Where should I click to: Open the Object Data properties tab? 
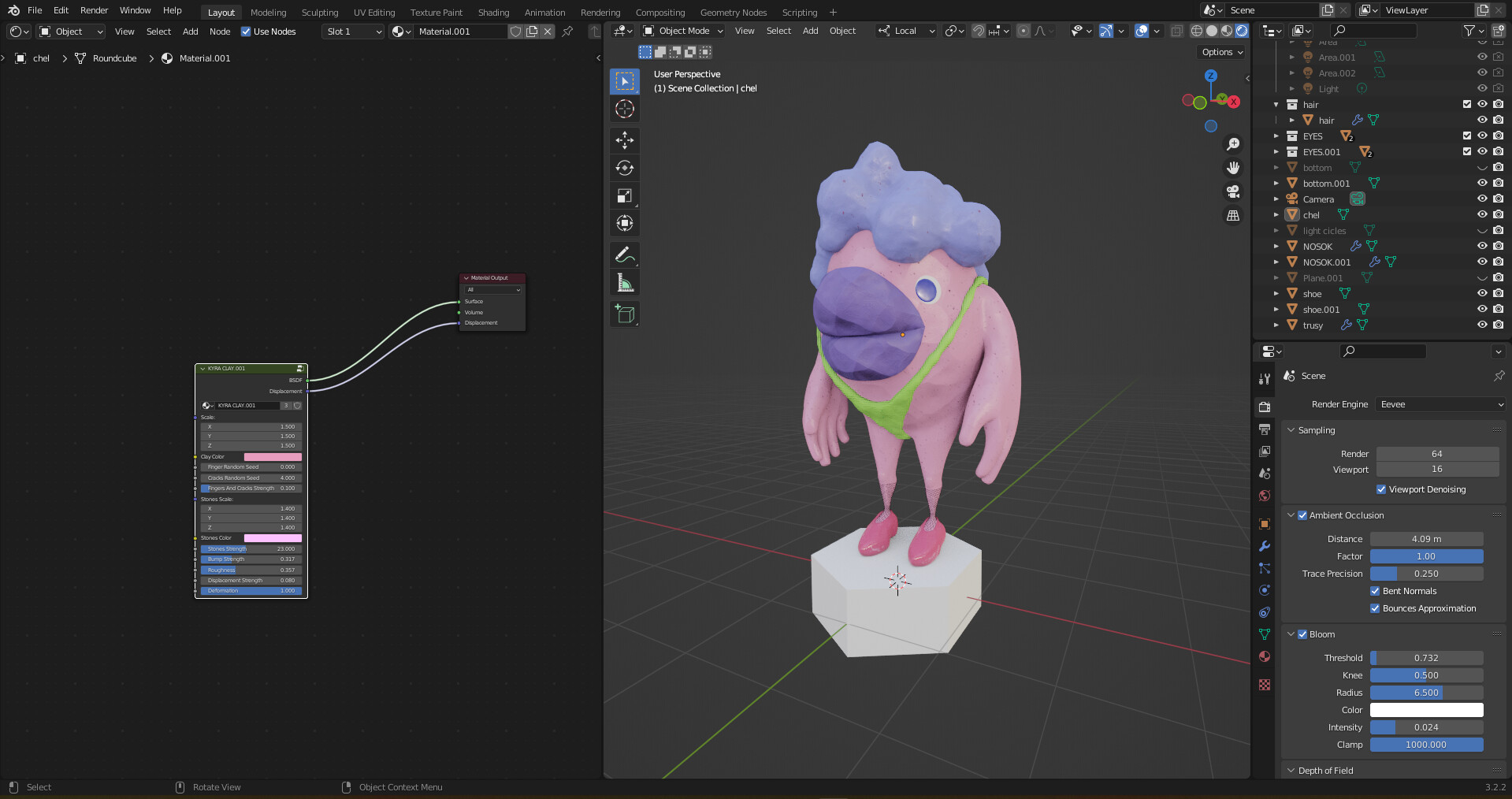tap(1265, 634)
